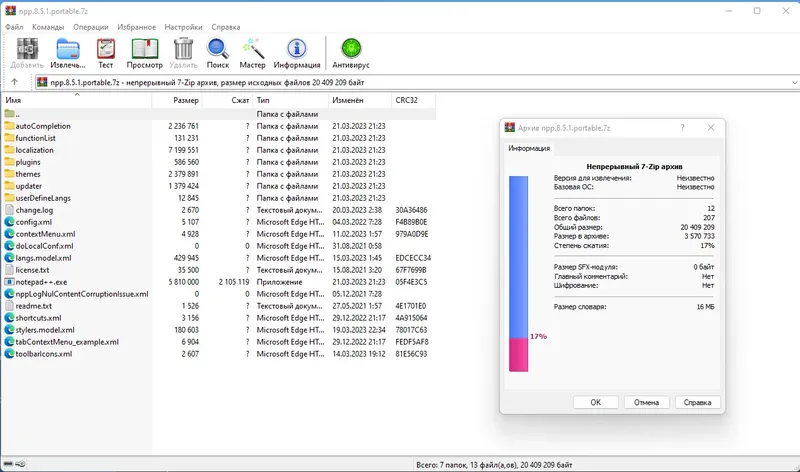
Task: Click the Информация toolbar icon
Action: tap(296, 49)
